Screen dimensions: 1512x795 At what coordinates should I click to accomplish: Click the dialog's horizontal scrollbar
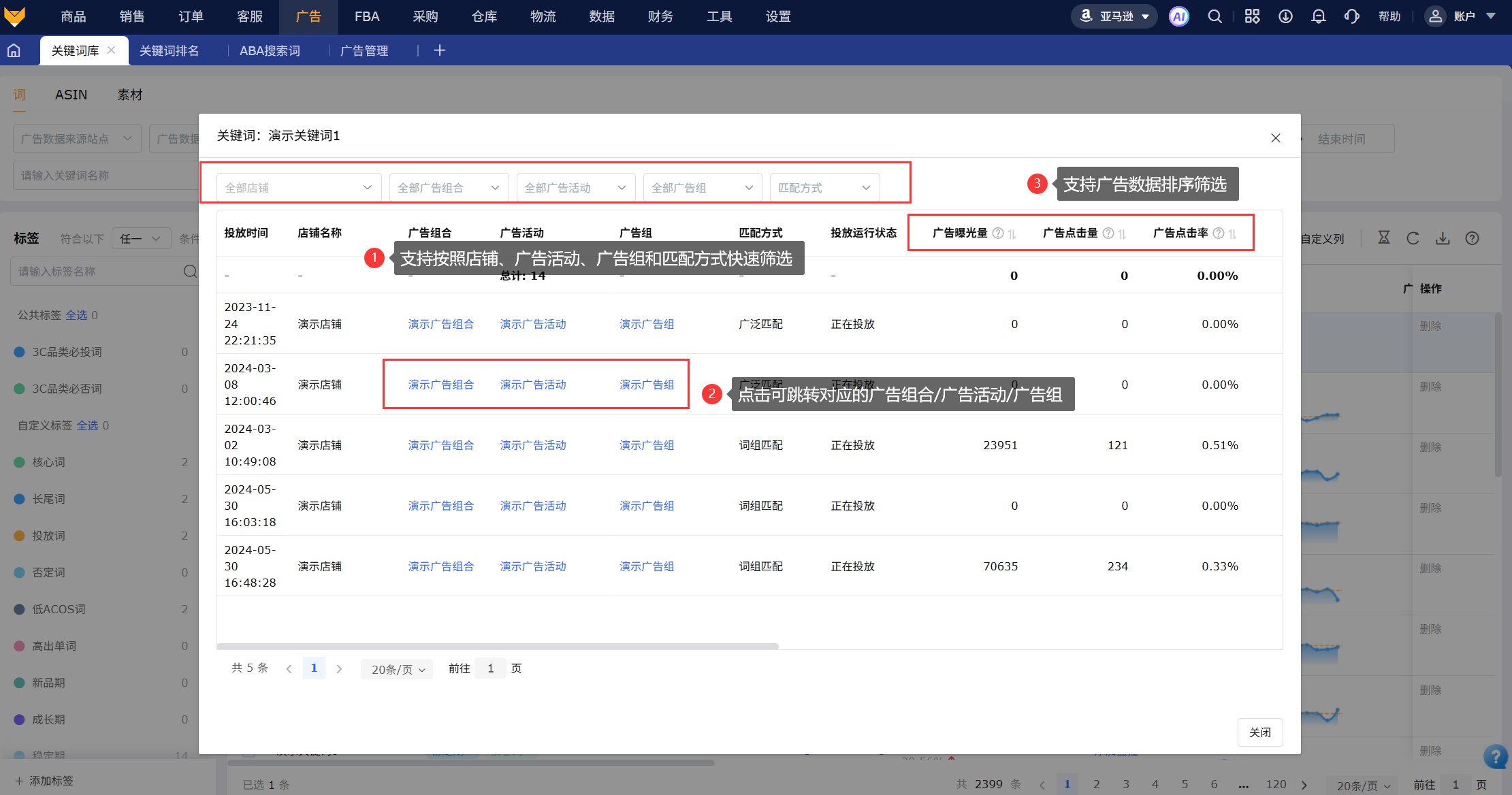pyautogui.click(x=497, y=647)
